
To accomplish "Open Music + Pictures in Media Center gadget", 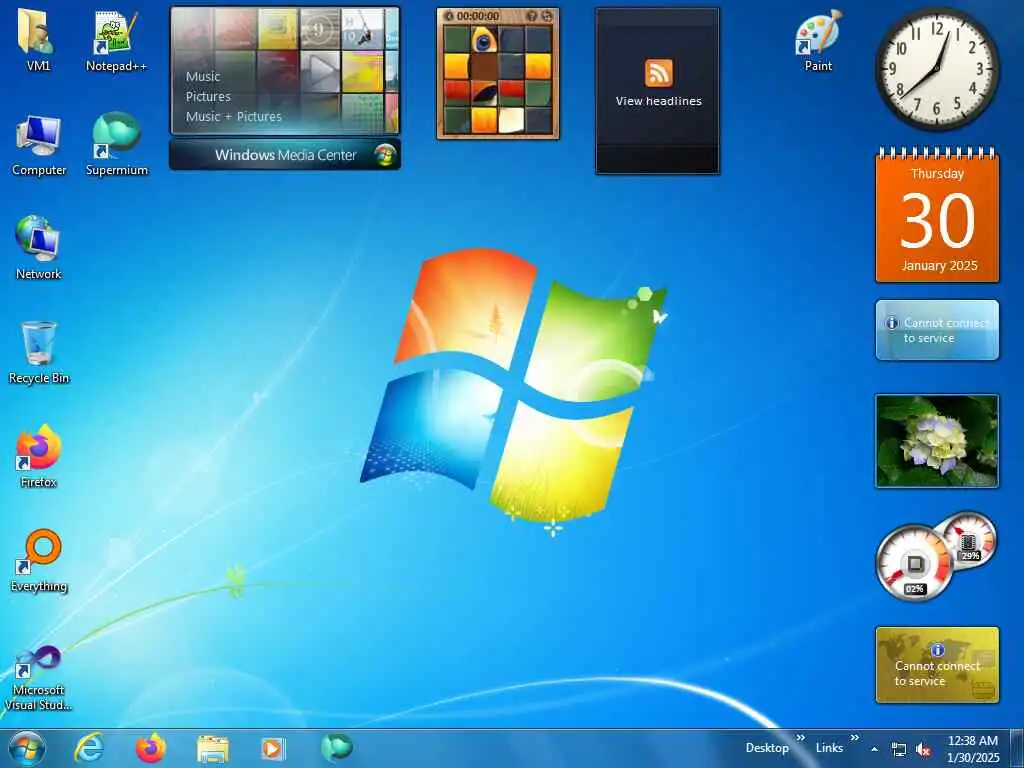I will coord(233,117).
